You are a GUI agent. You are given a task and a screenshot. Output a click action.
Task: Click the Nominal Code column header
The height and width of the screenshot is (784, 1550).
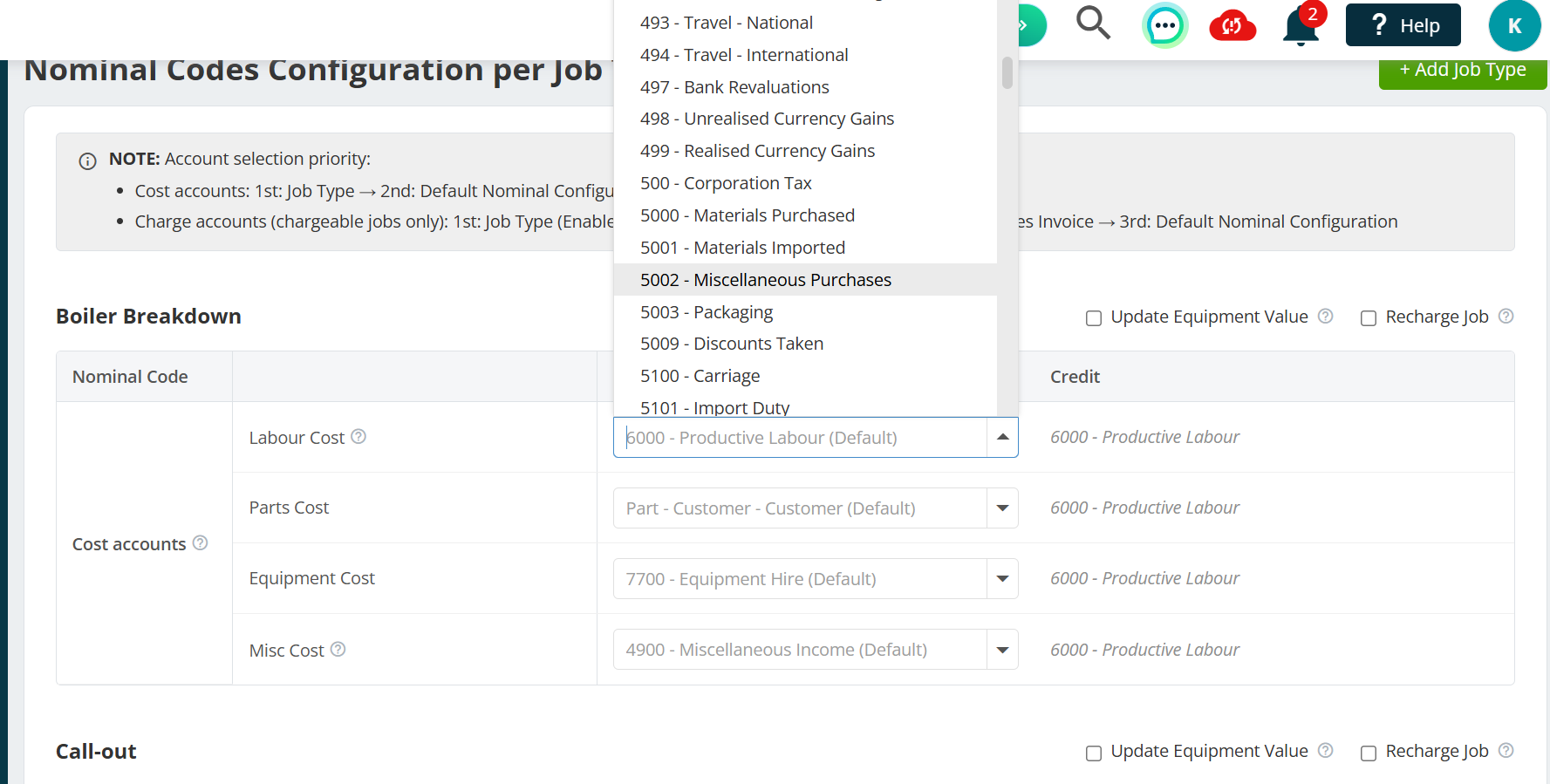130,377
